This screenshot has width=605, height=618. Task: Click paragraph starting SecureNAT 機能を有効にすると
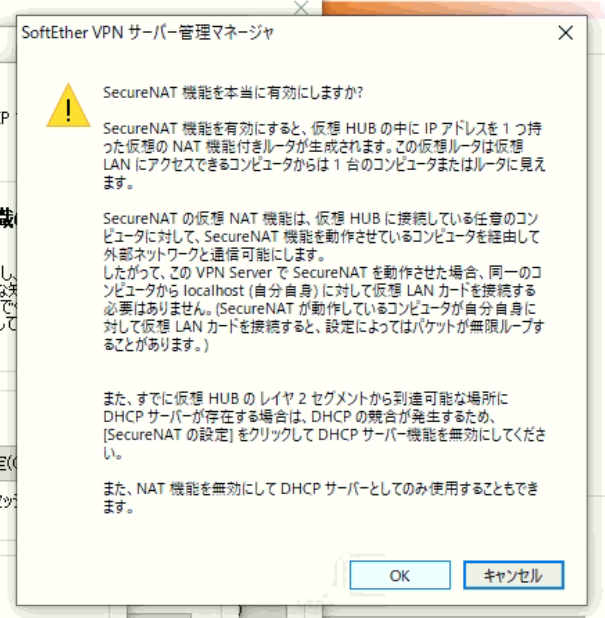[324, 155]
